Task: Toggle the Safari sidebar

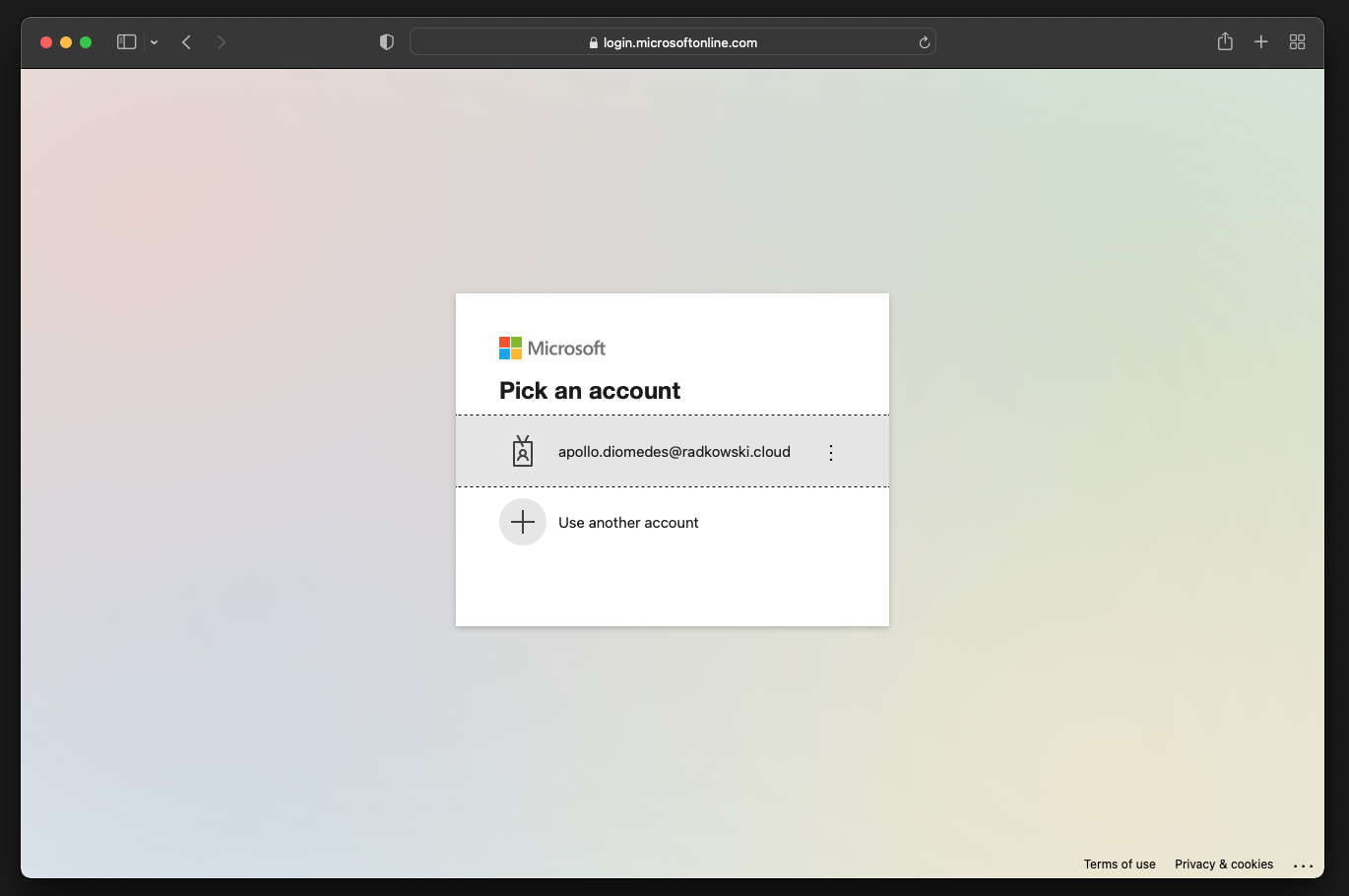Action: point(127,42)
